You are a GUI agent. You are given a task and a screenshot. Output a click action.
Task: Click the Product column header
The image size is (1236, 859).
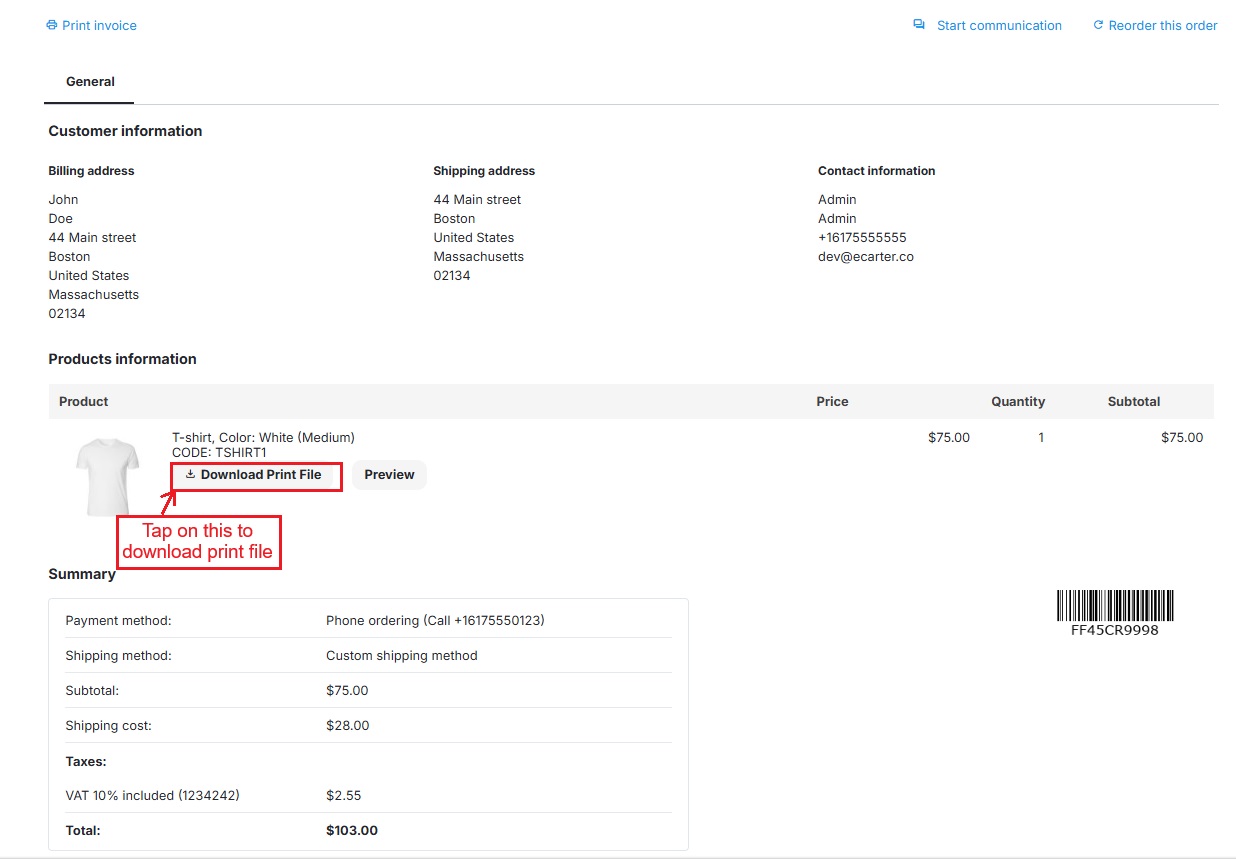(83, 402)
